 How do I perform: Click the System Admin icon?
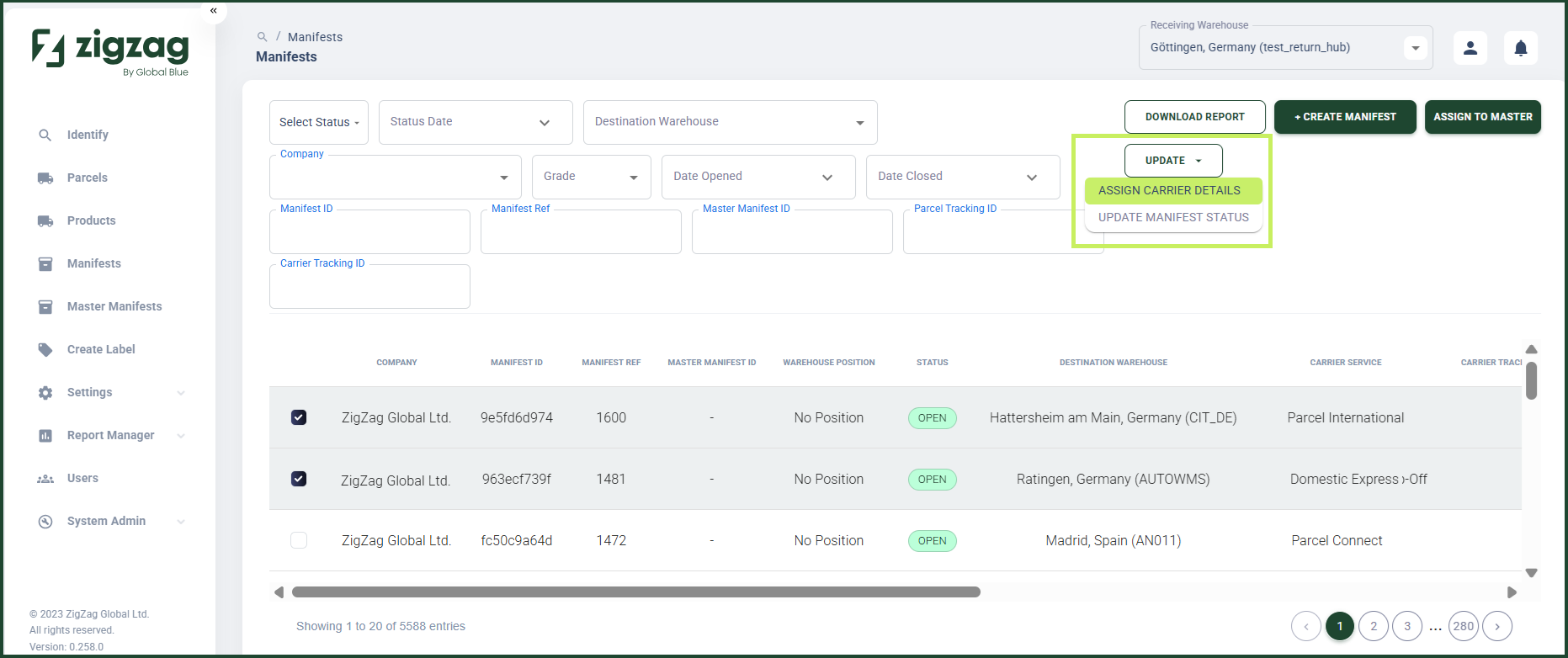pyautogui.click(x=45, y=521)
